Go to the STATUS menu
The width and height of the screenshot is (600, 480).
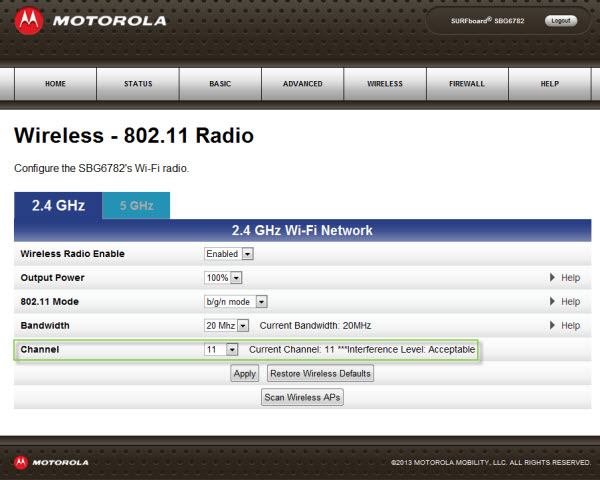point(138,84)
